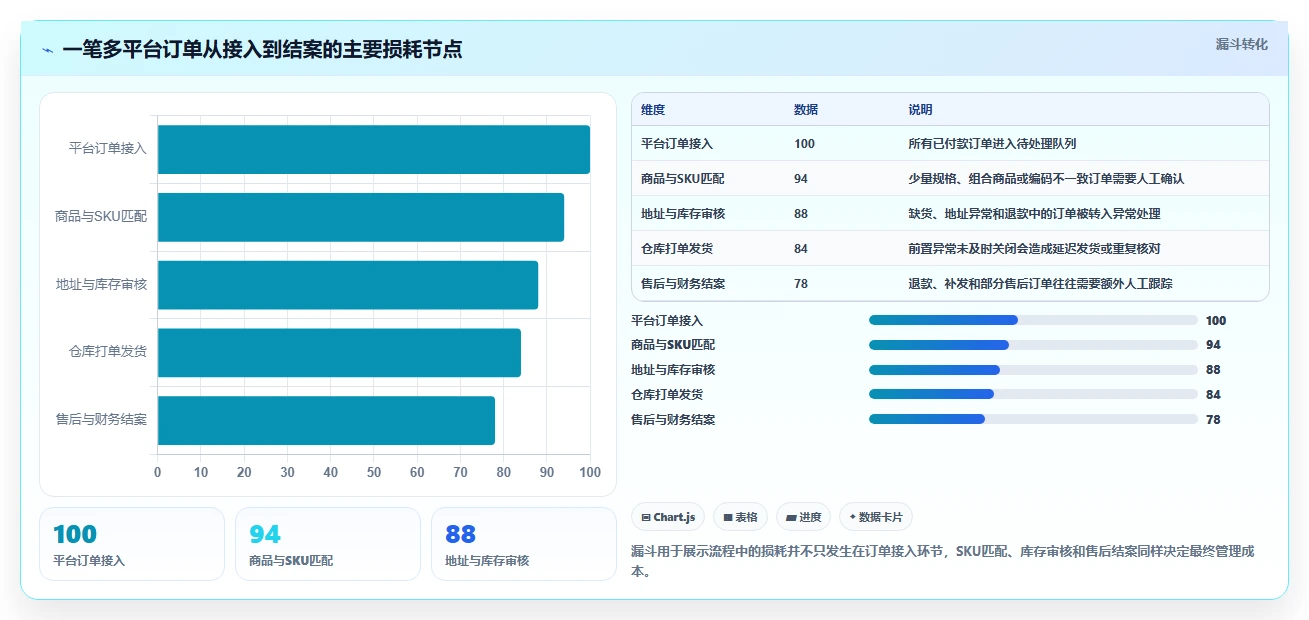Select the 数据卡片 chip
The image size is (1309, 620).
tap(876, 517)
